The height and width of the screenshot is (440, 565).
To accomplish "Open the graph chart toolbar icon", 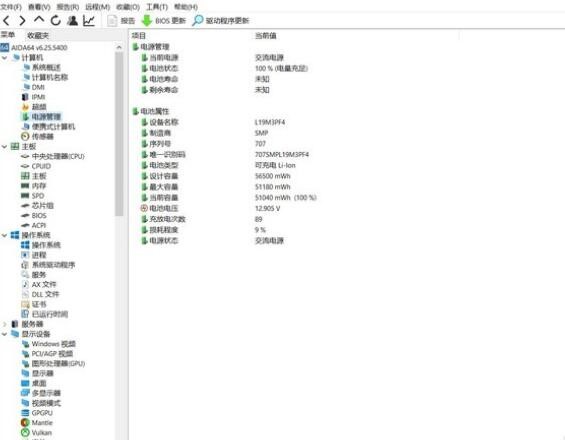I will click(x=89, y=21).
